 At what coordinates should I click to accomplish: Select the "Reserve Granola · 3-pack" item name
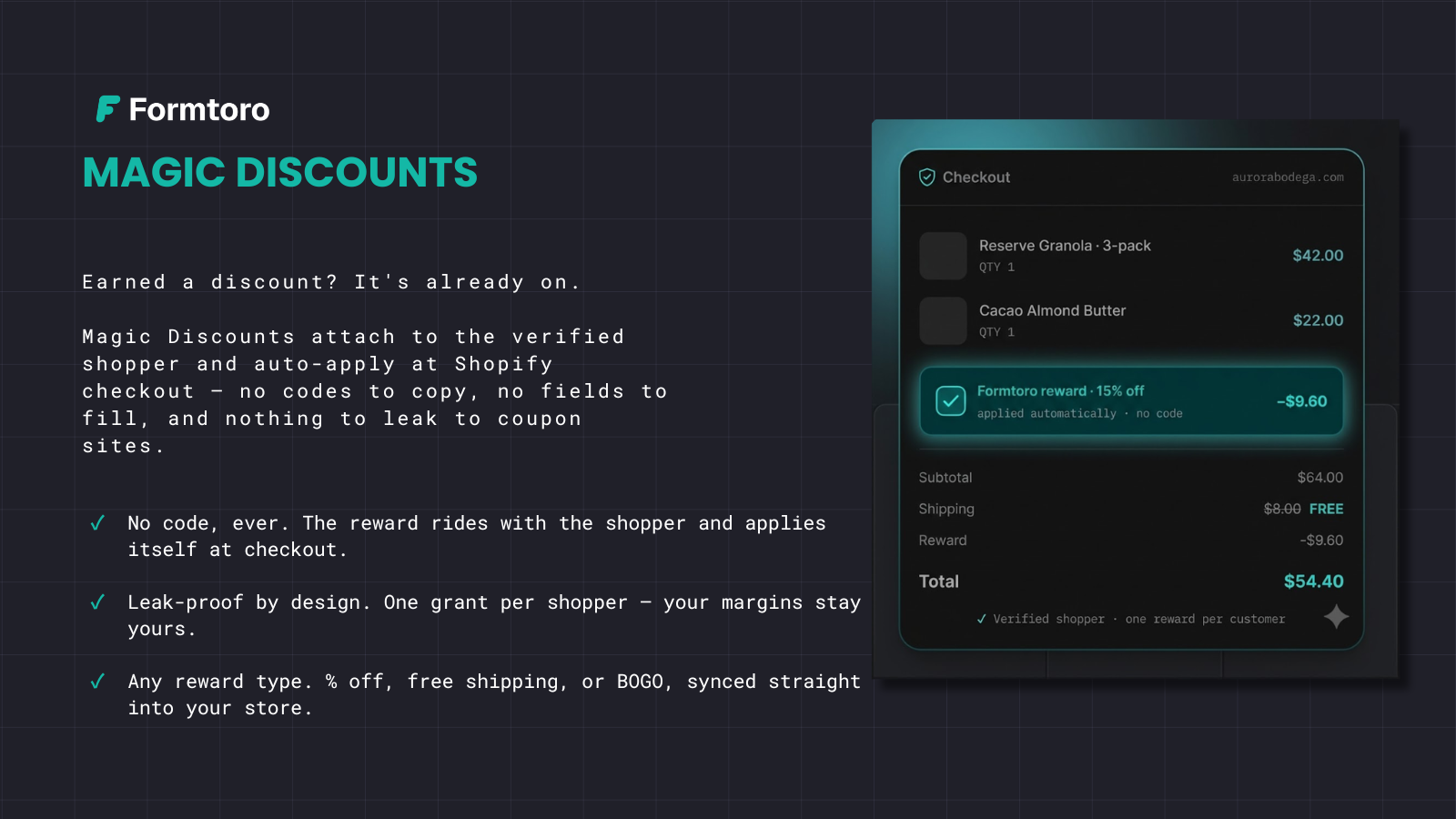[1065, 246]
